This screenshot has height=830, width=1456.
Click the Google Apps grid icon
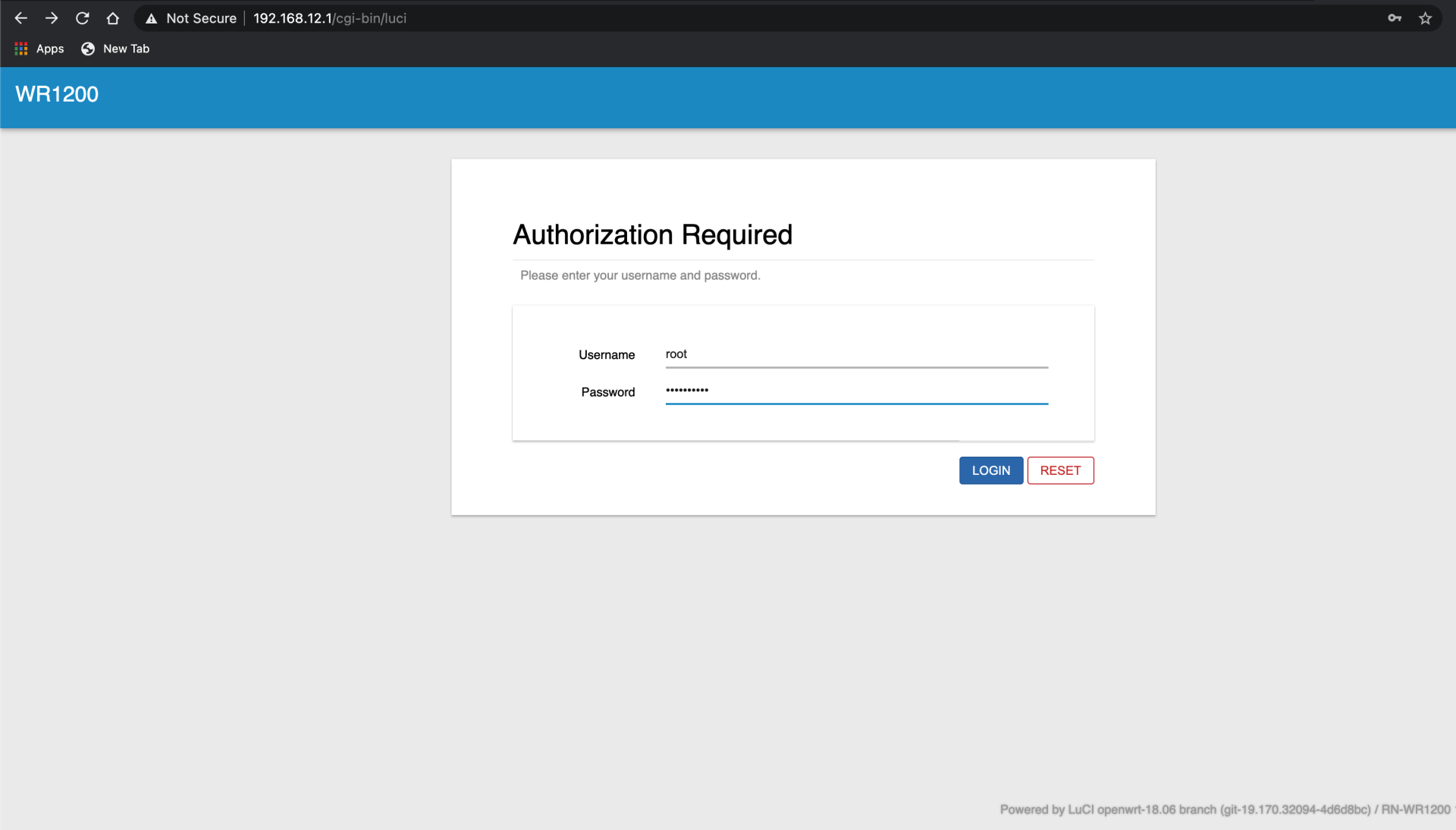coord(21,48)
